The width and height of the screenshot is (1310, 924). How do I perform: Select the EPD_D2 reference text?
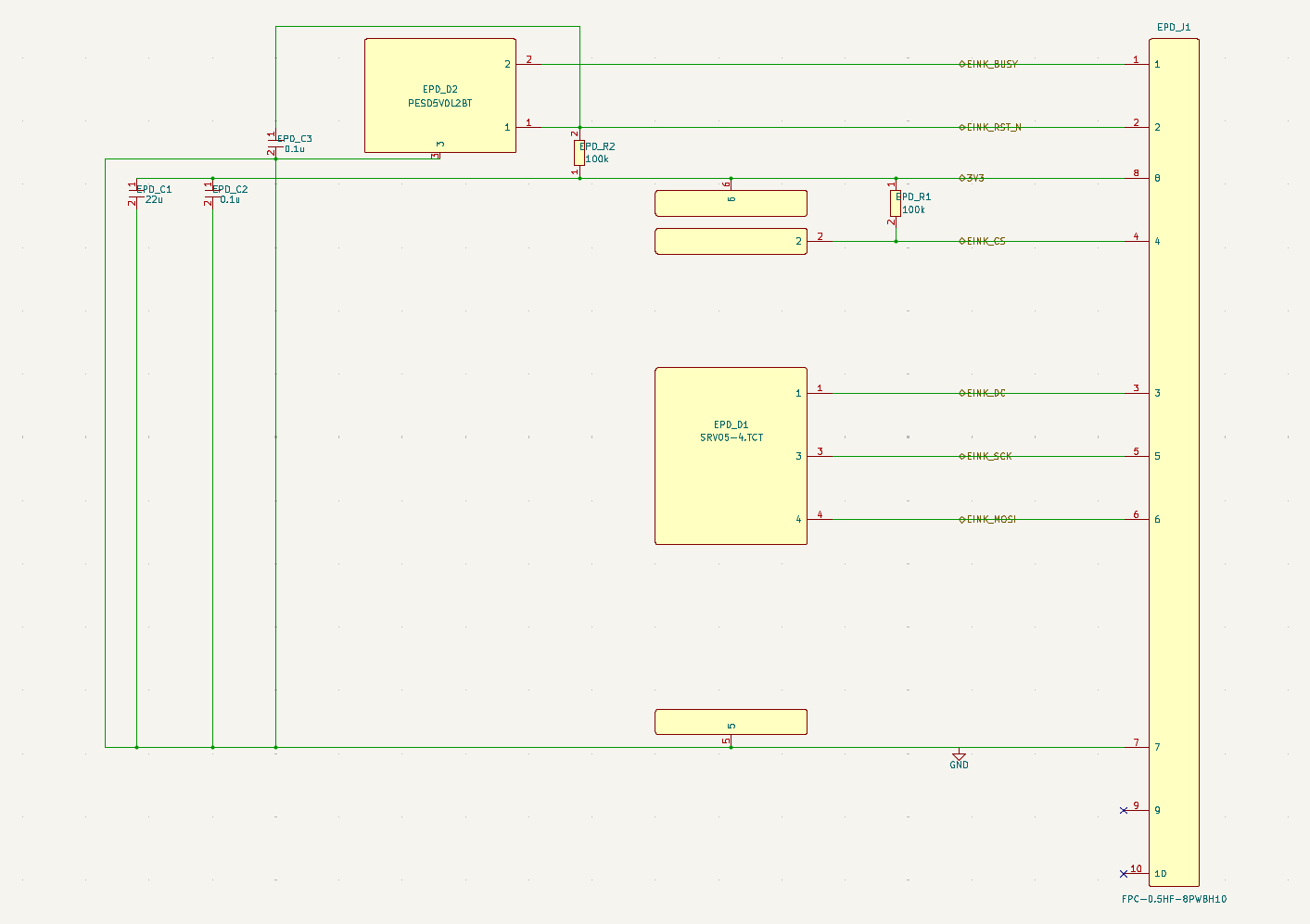[x=440, y=90]
